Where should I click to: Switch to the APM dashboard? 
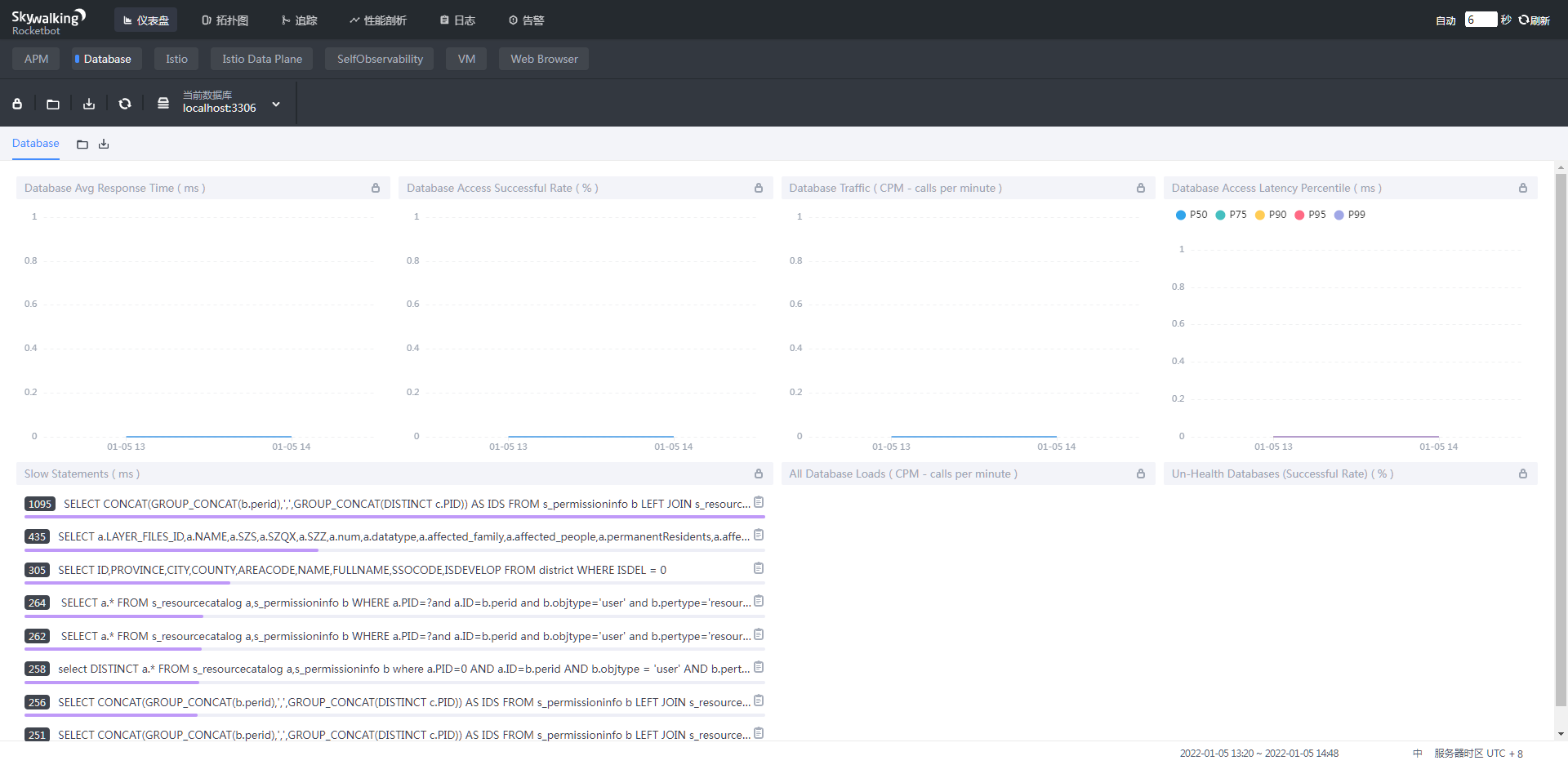coord(36,59)
